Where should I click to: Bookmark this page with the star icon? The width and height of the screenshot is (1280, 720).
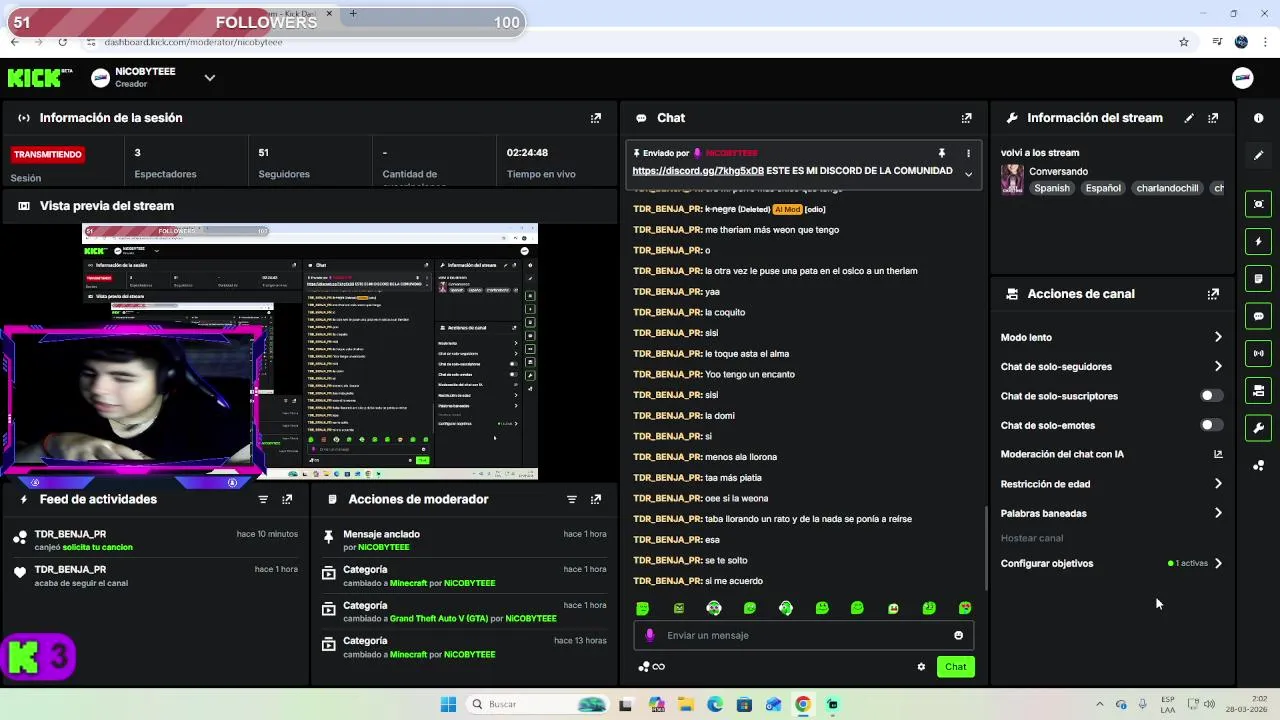point(1184,42)
